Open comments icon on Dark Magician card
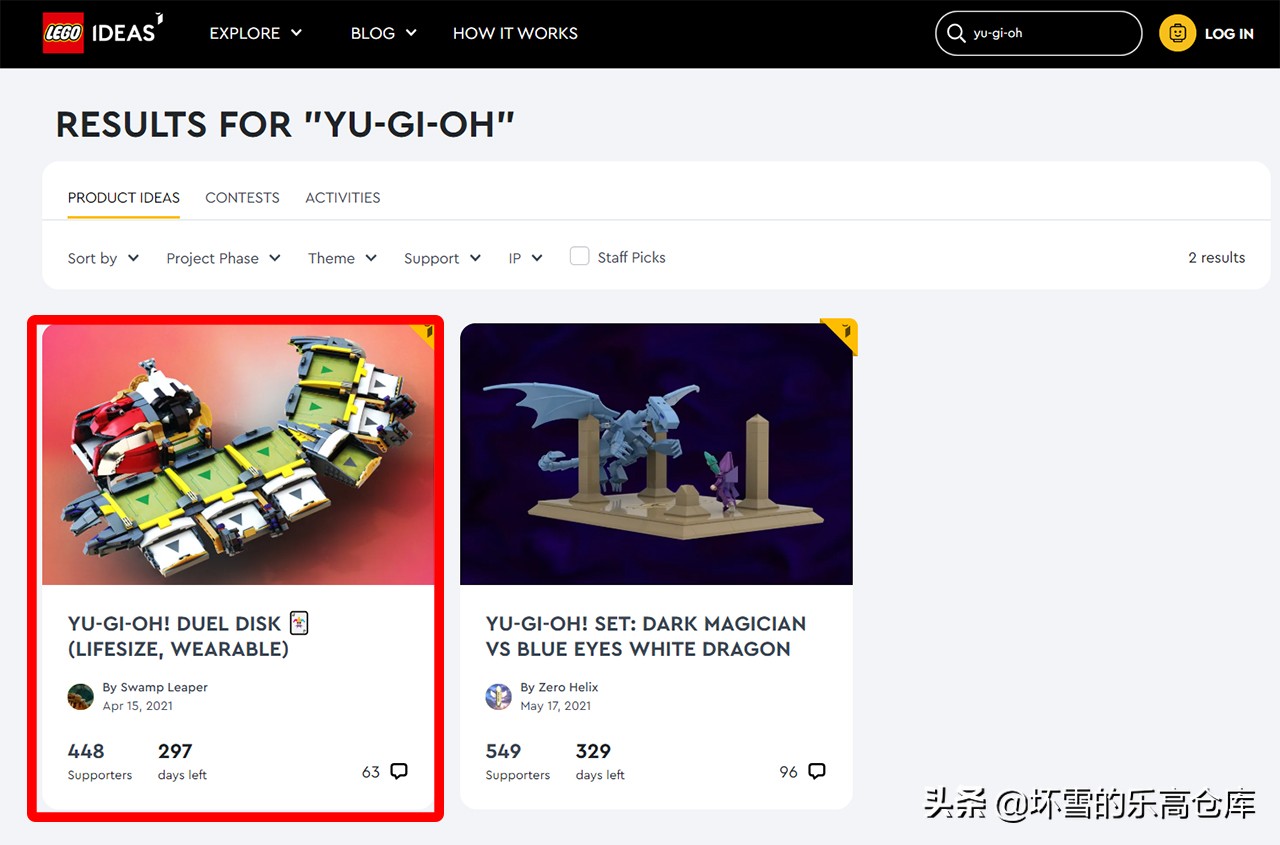Screen dimensions: 1280x845 tap(817, 771)
